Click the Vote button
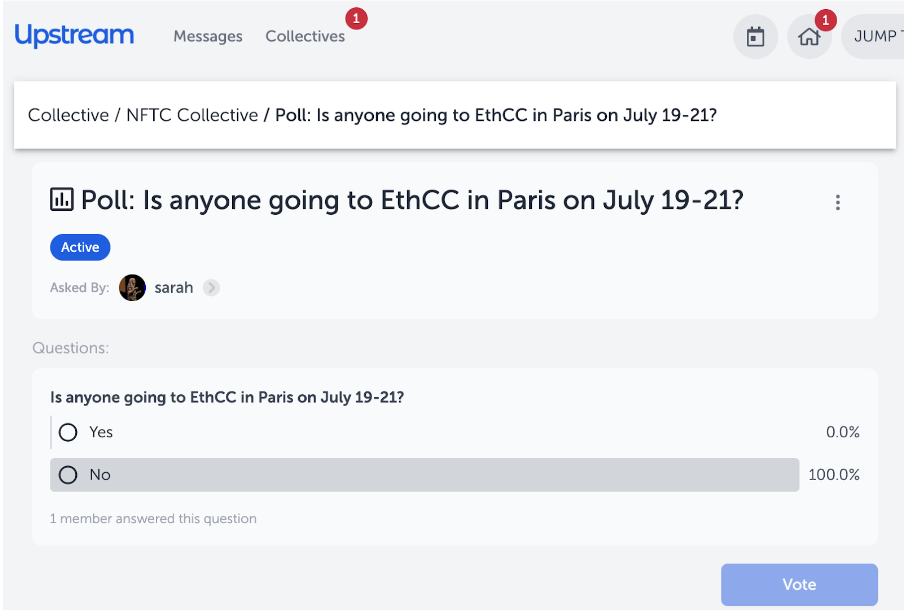This screenshot has width=904, height=610. click(x=799, y=585)
